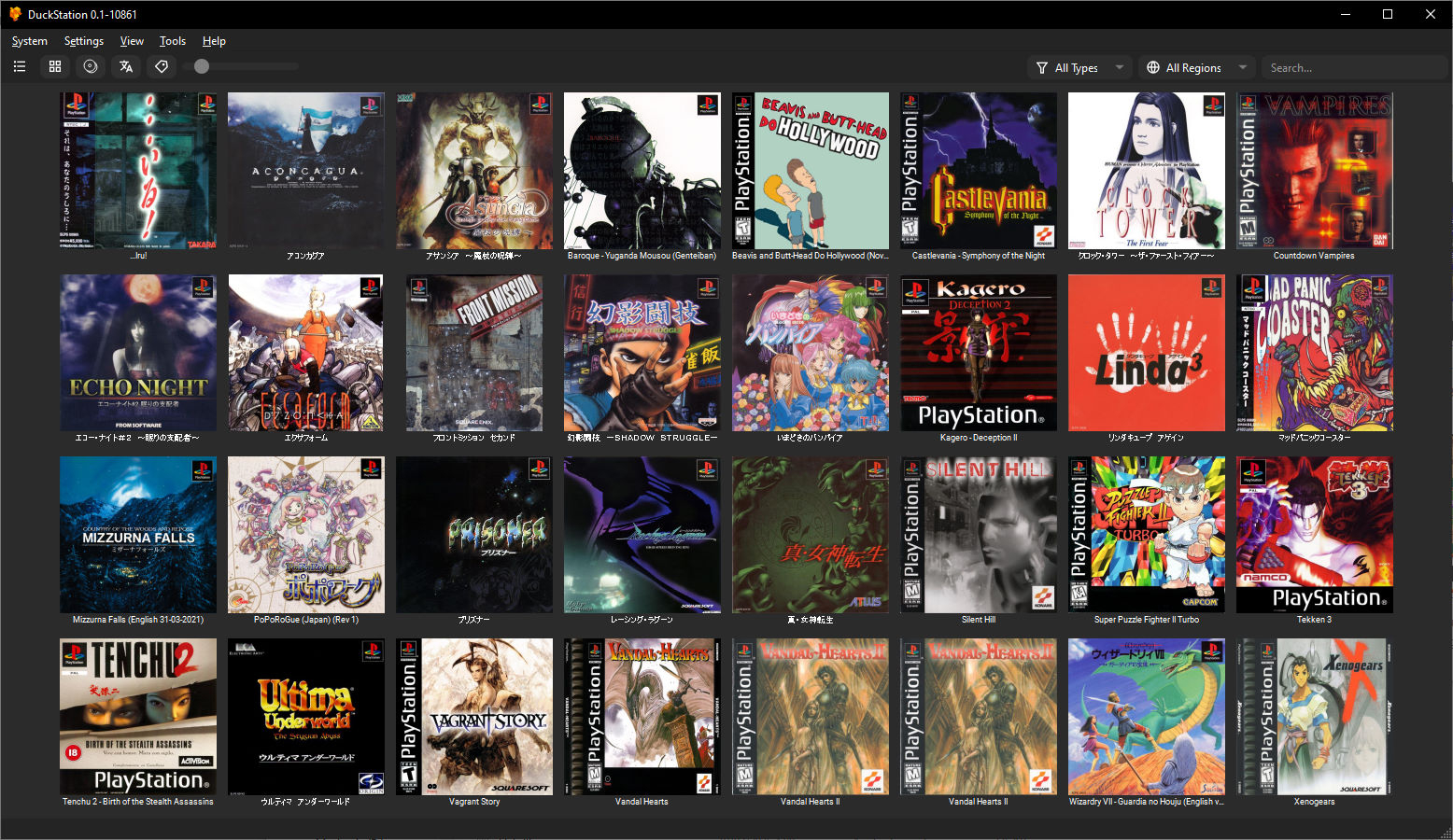
Task: Click the globe icon beside All Regions
Action: tap(1153, 68)
